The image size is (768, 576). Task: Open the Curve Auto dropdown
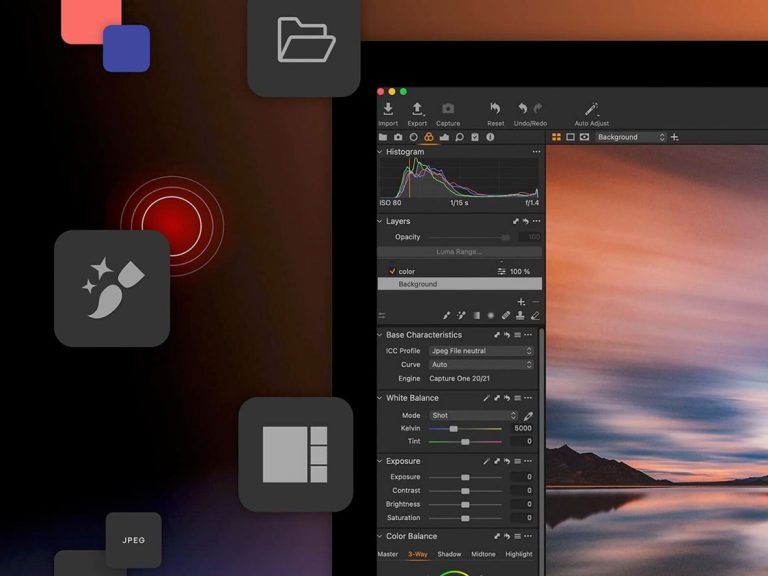click(481, 365)
